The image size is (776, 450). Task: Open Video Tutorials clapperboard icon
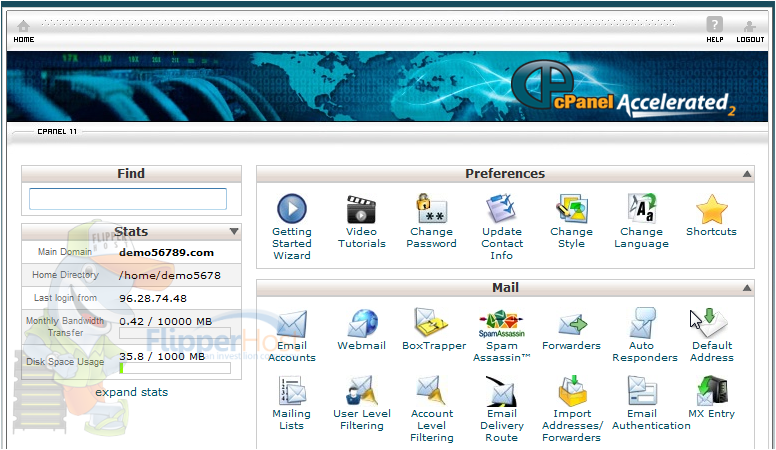(x=361, y=209)
